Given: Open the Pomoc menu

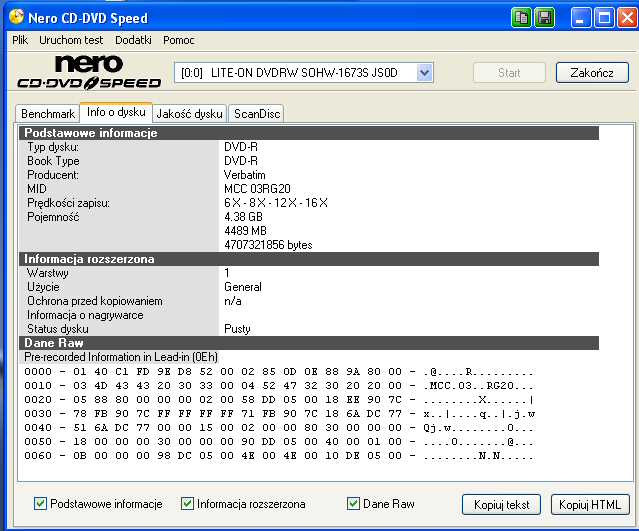Looking at the screenshot, I should (x=178, y=40).
